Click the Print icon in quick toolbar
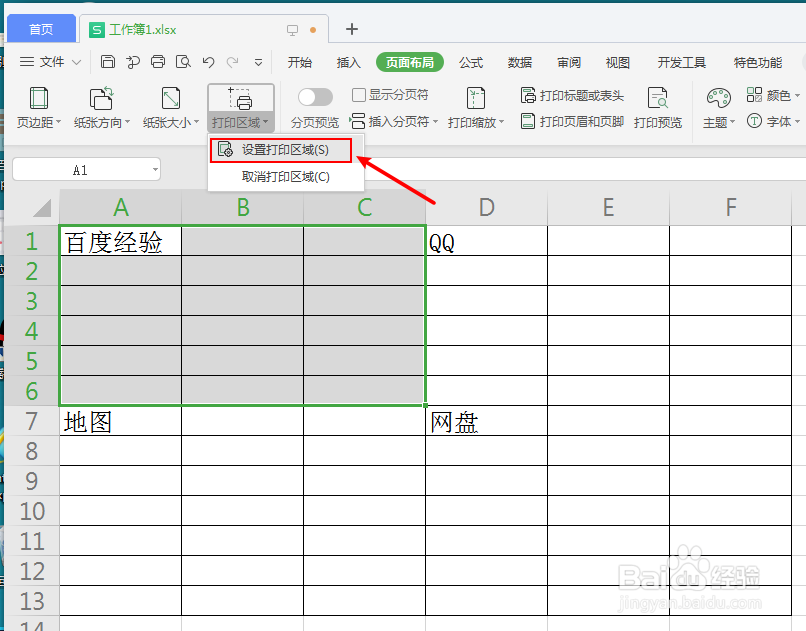The height and width of the screenshot is (631, 806). tap(158, 62)
